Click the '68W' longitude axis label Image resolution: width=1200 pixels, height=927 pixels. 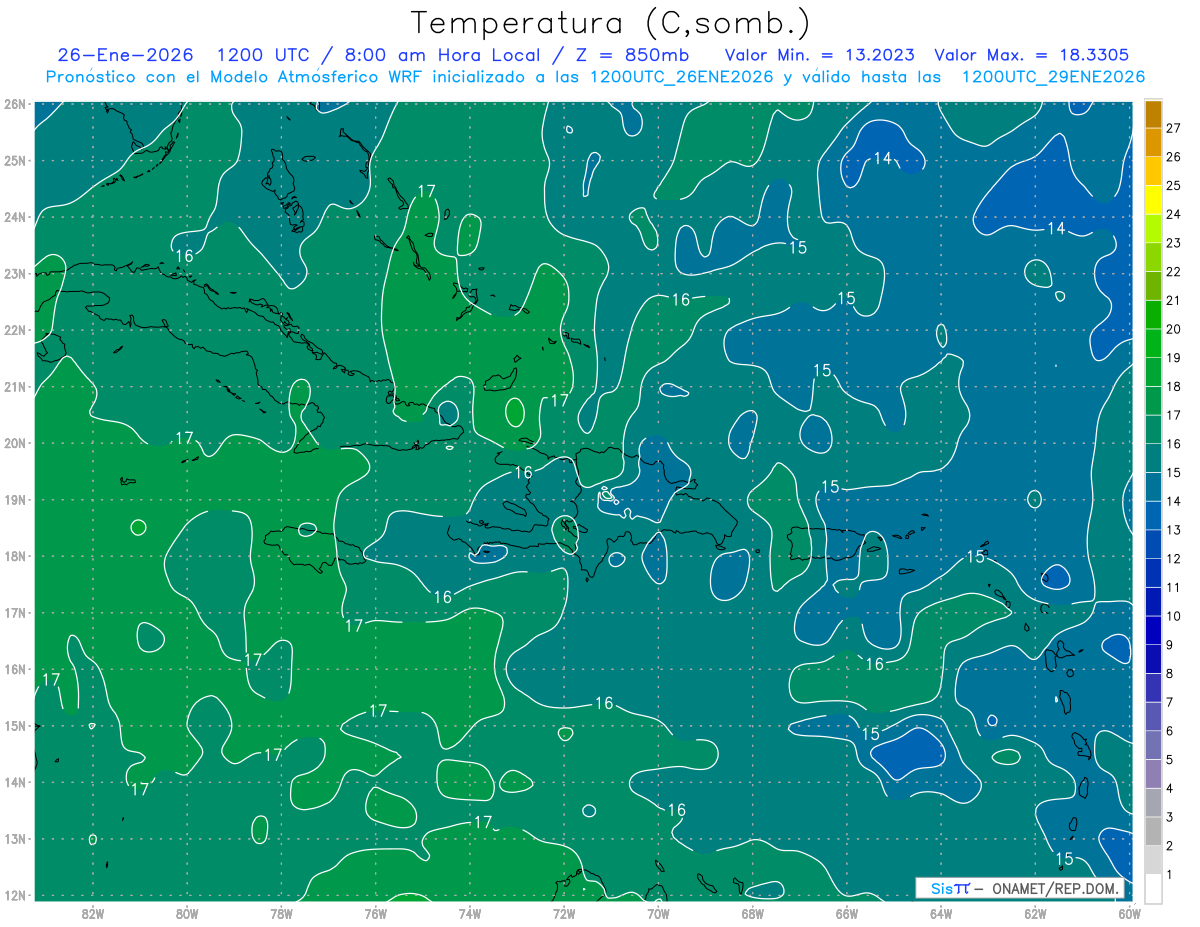click(752, 912)
